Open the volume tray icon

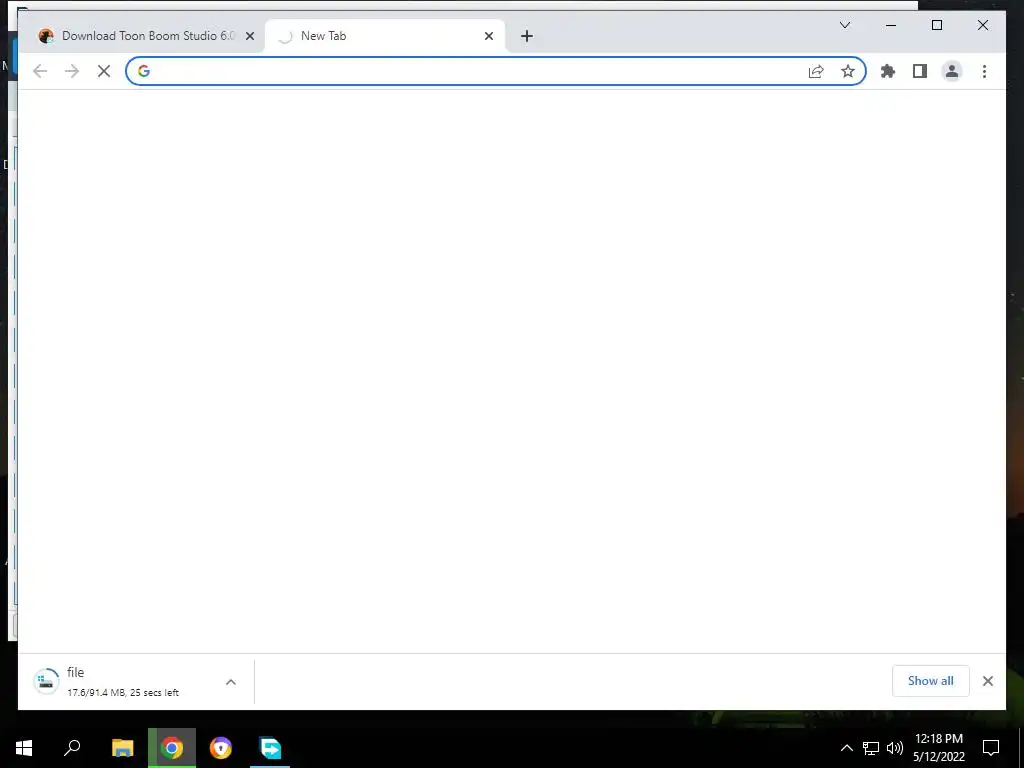895,748
